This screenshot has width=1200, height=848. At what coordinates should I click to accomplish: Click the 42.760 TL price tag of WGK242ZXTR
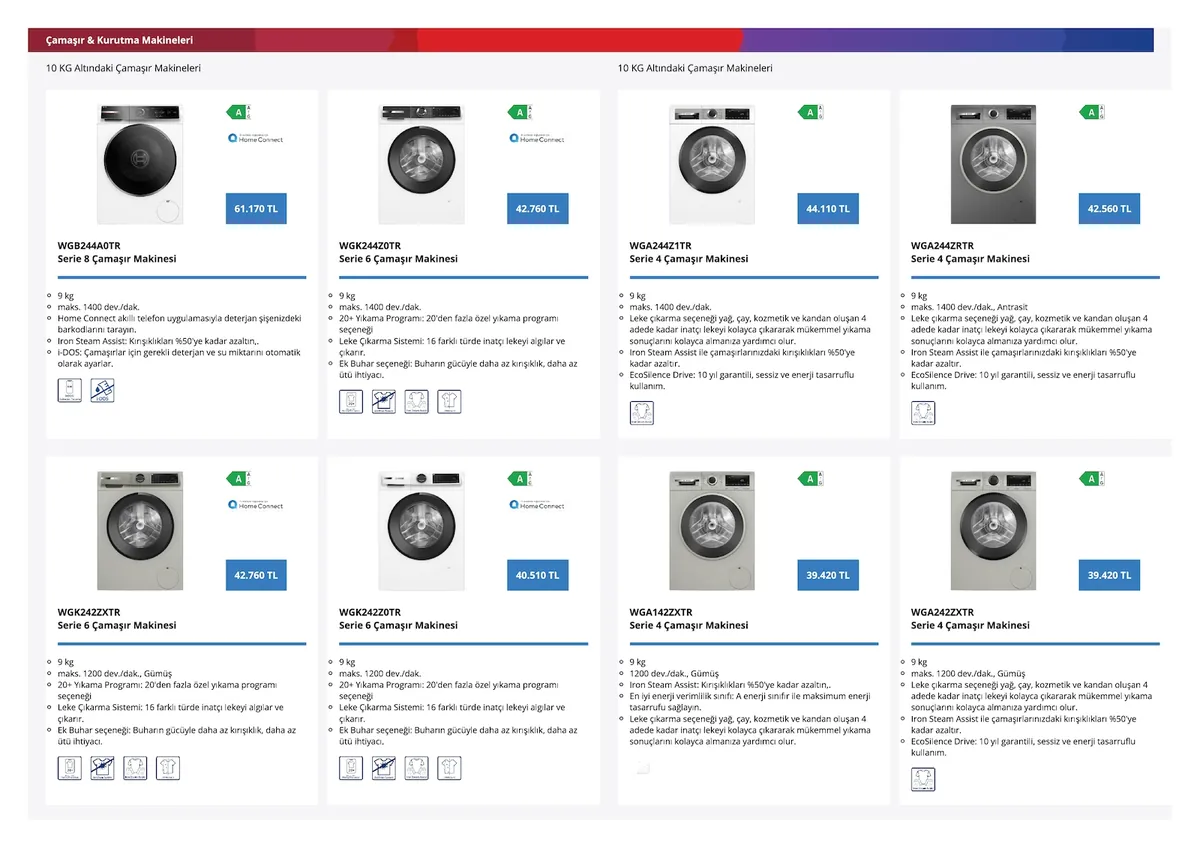click(256, 576)
